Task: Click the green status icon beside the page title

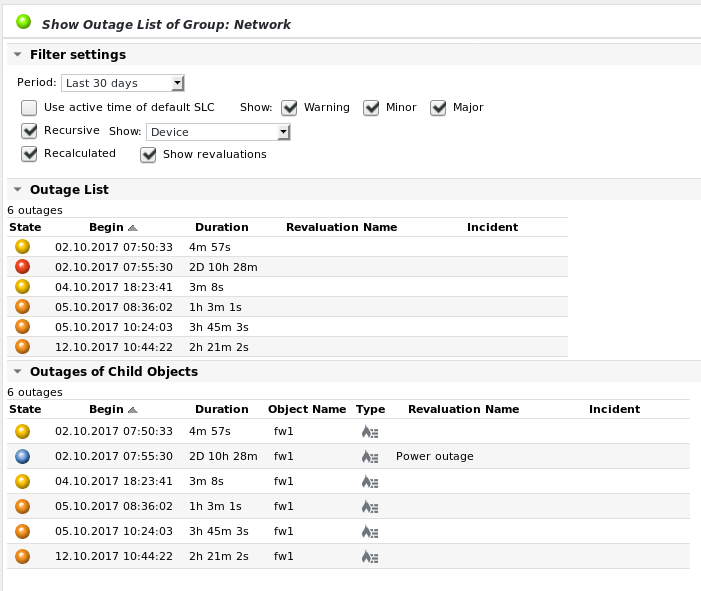Action: click(x=23, y=21)
